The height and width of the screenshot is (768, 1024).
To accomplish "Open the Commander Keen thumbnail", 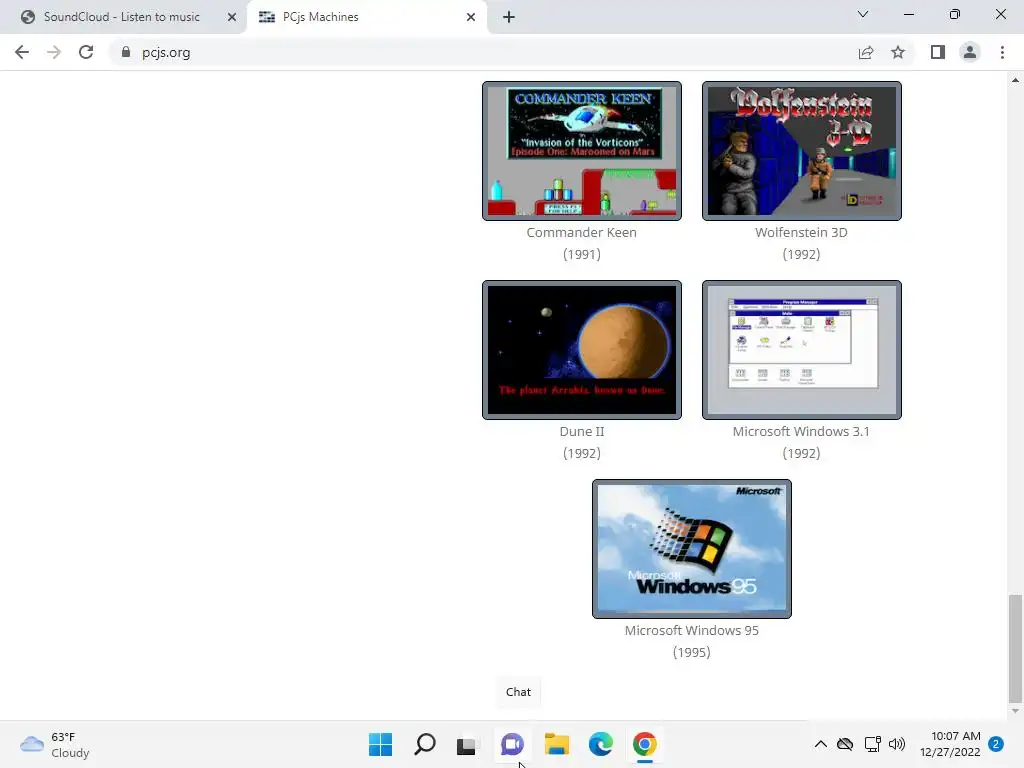I will click(x=582, y=151).
